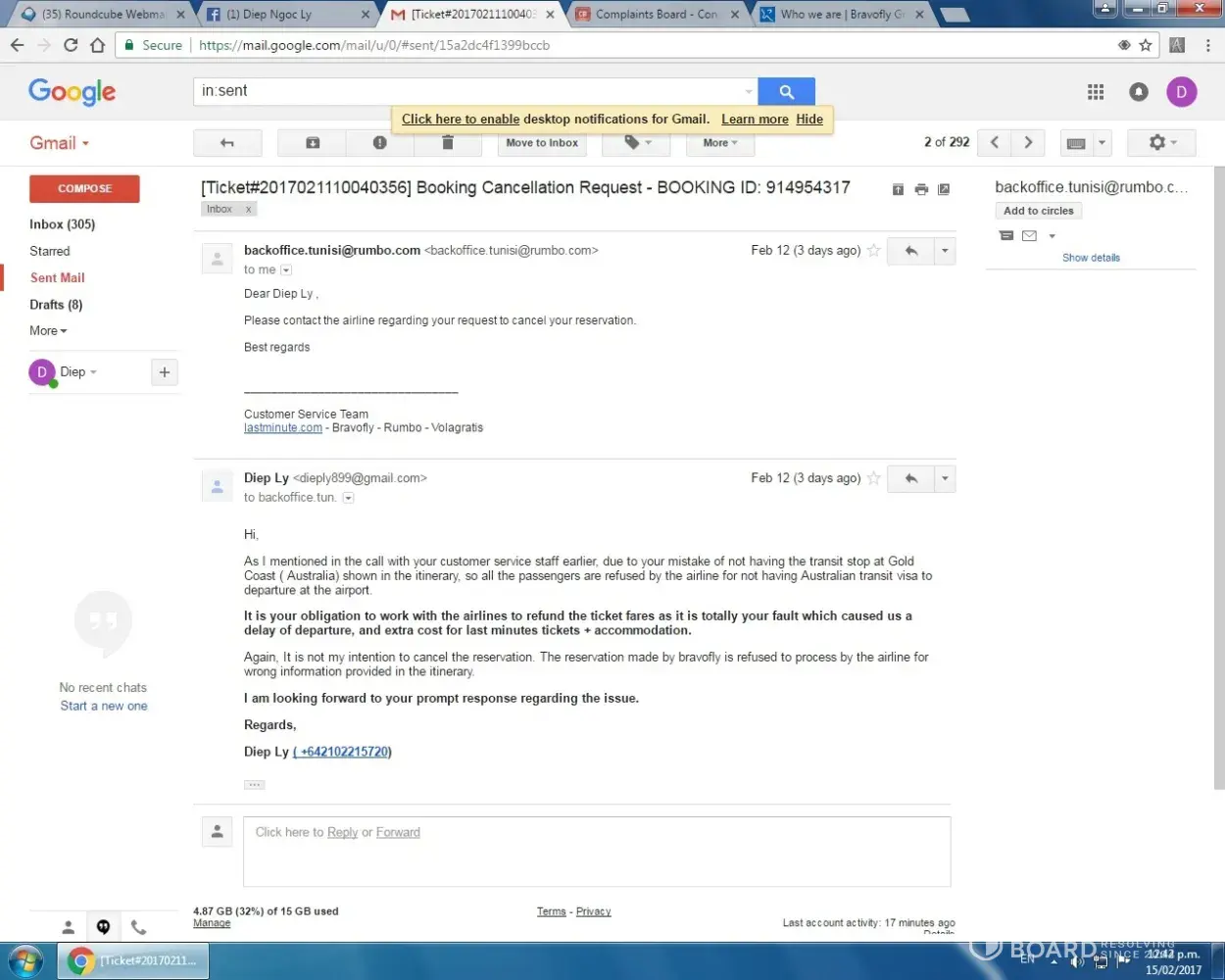Image resolution: width=1225 pixels, height=980 pixels.
Task: Open the Google apps grid icon
Action: [x=1096, y=92]
